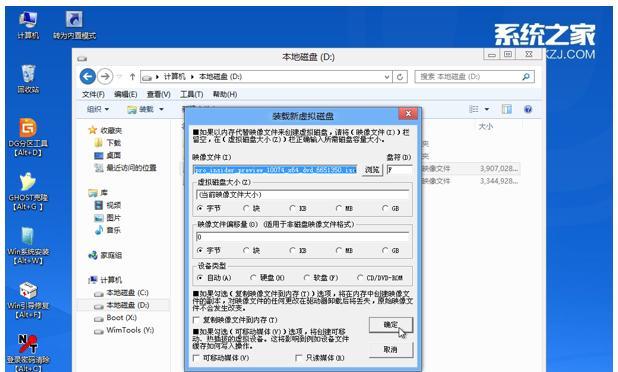Select KB radio under 映像文件偏移量
This screenshot has width=618, height=372.
[298, 250]
